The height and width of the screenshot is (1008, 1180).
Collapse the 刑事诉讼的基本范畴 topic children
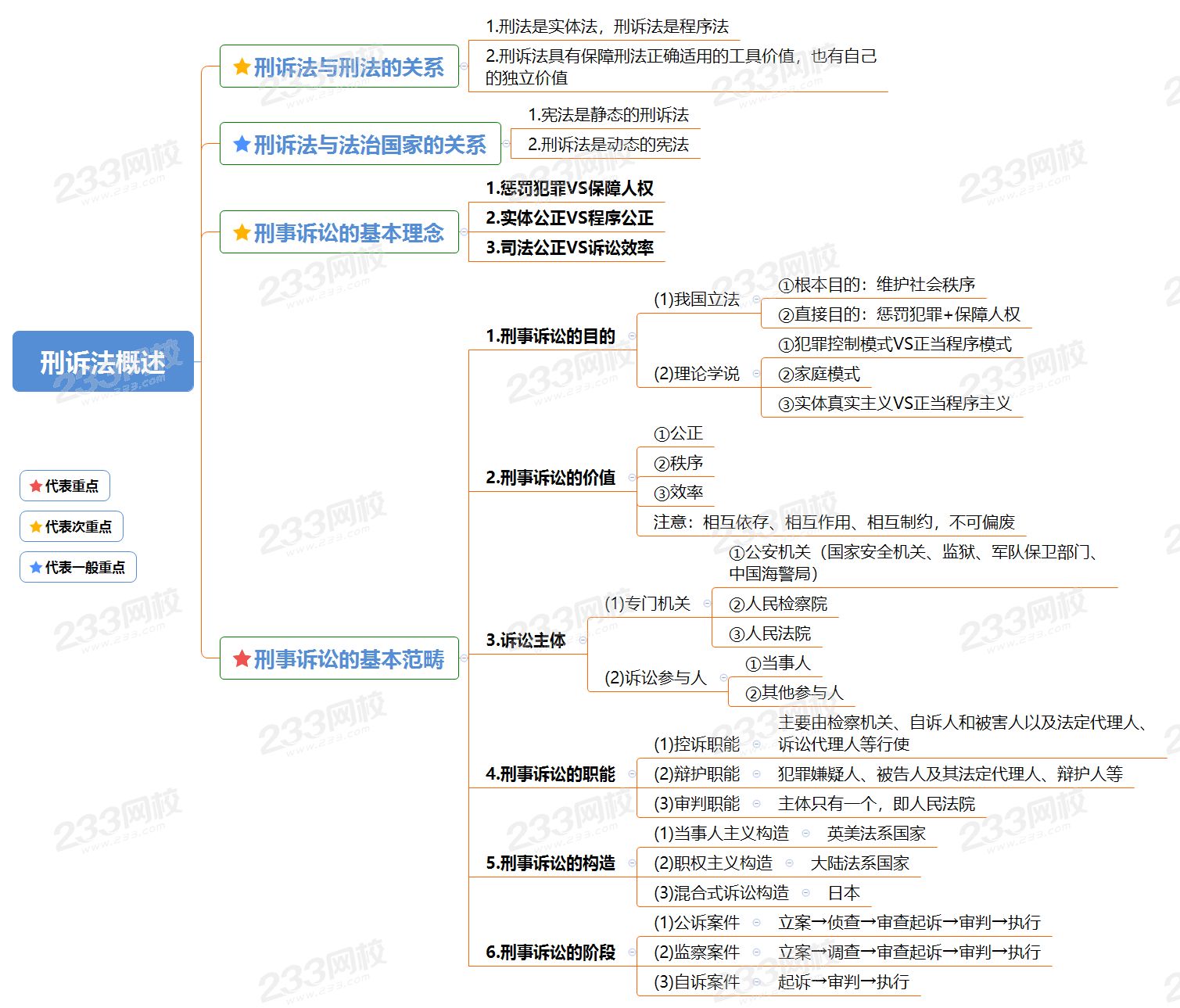pos(464,658)
